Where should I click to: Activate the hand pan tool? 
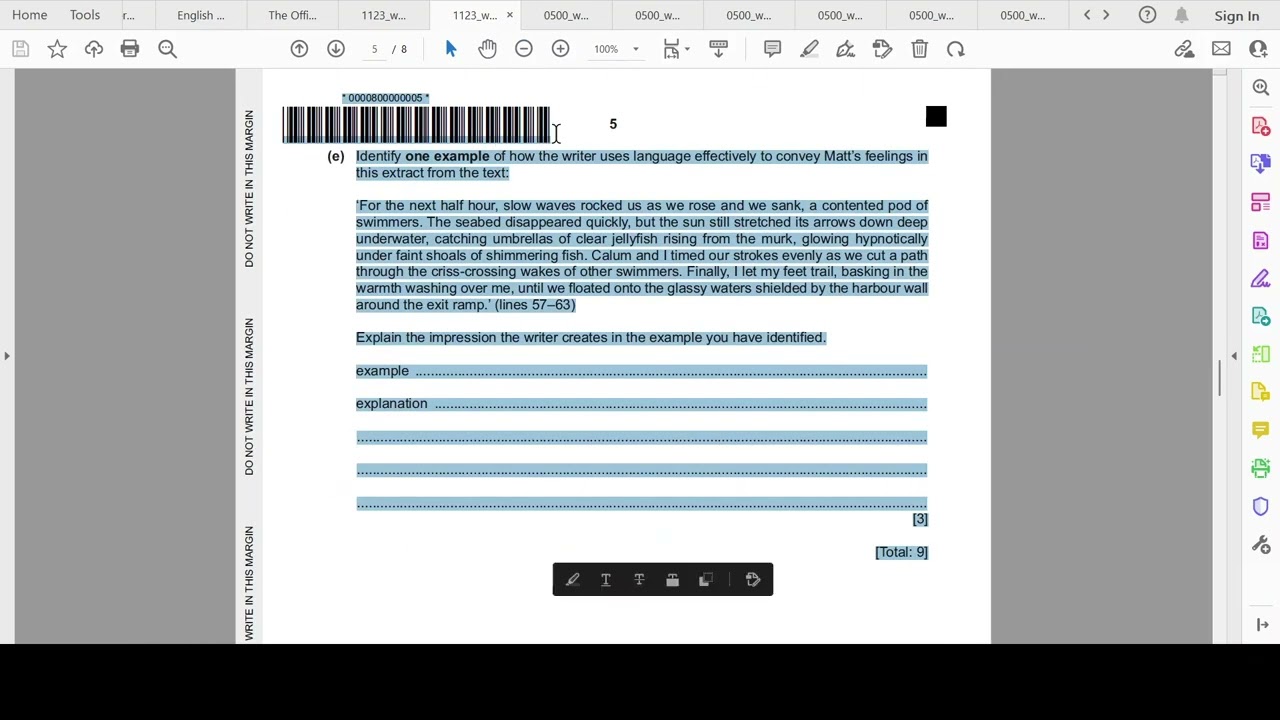click(x=487, y=49)
